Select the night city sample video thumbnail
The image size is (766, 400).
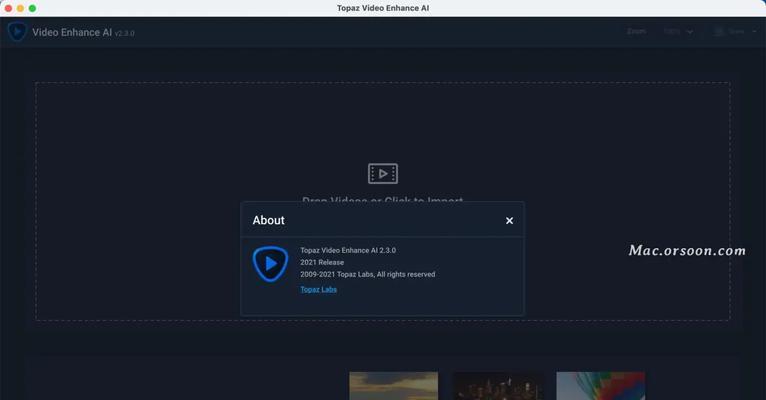497,386
